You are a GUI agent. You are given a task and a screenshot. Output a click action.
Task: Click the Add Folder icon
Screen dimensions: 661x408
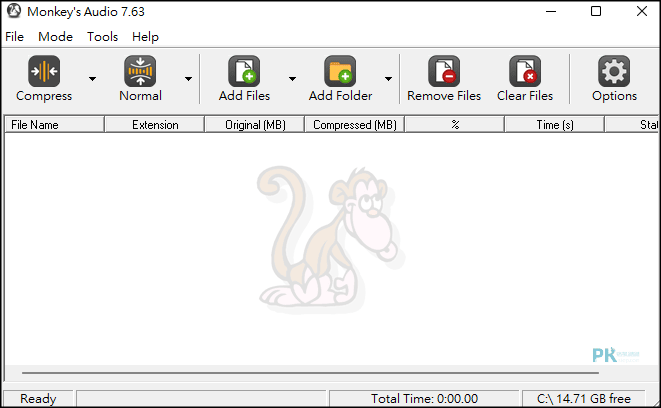tap(340, 71)
